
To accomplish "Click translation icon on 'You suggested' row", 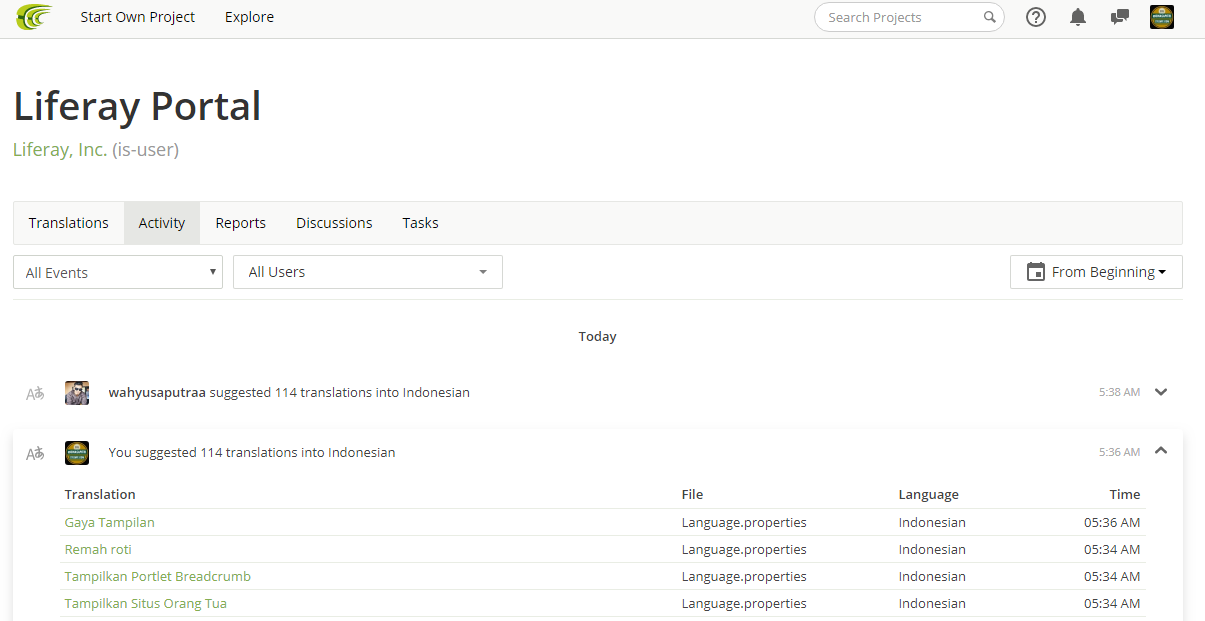I will 35,453.
